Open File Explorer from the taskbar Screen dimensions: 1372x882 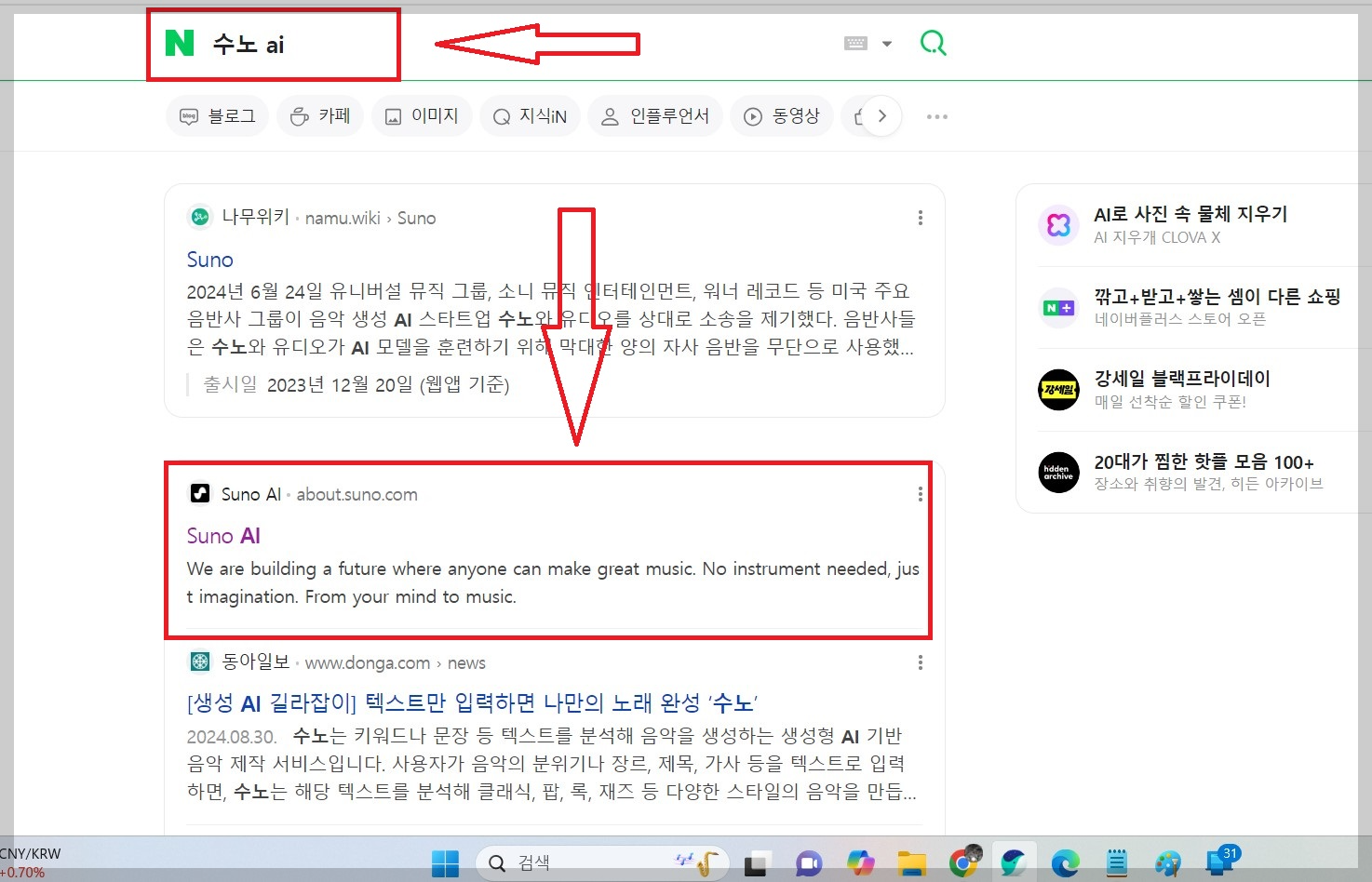912,864
